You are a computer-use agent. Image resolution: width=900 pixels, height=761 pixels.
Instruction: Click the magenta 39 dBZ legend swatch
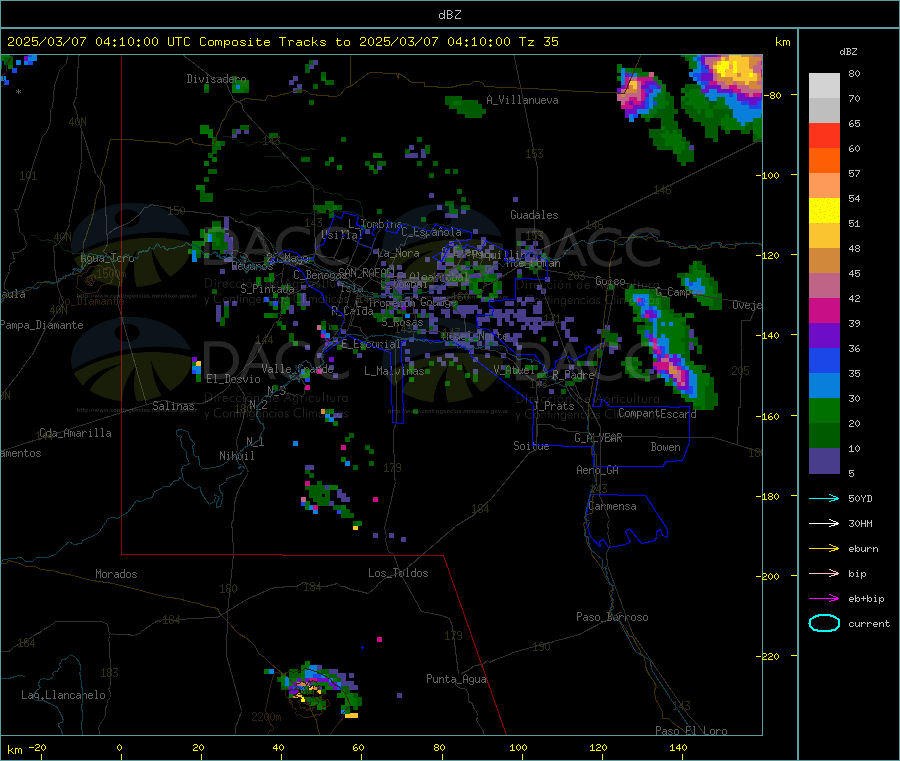(x=824, y=310)
